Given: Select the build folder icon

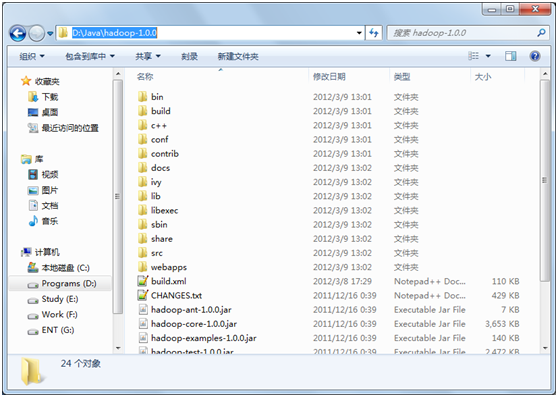Looking at the screenshot, I should click(x=142, y=111).
